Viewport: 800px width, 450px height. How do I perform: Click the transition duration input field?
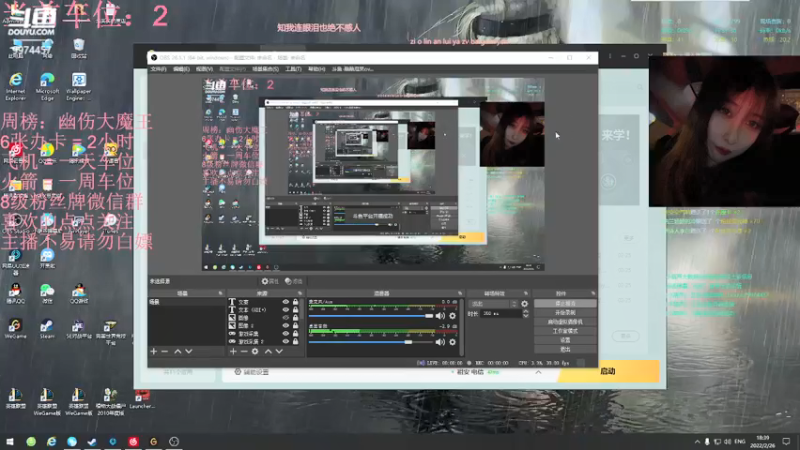click(x=501, y=314)
